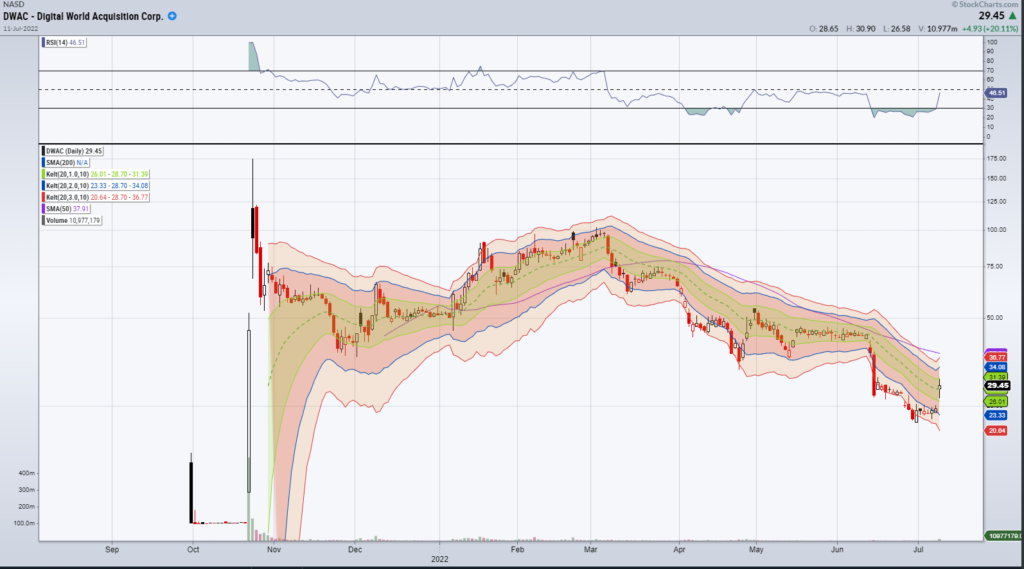Click the 100.00 price axis label
The image size is (1024, 569).
(997, 230)
